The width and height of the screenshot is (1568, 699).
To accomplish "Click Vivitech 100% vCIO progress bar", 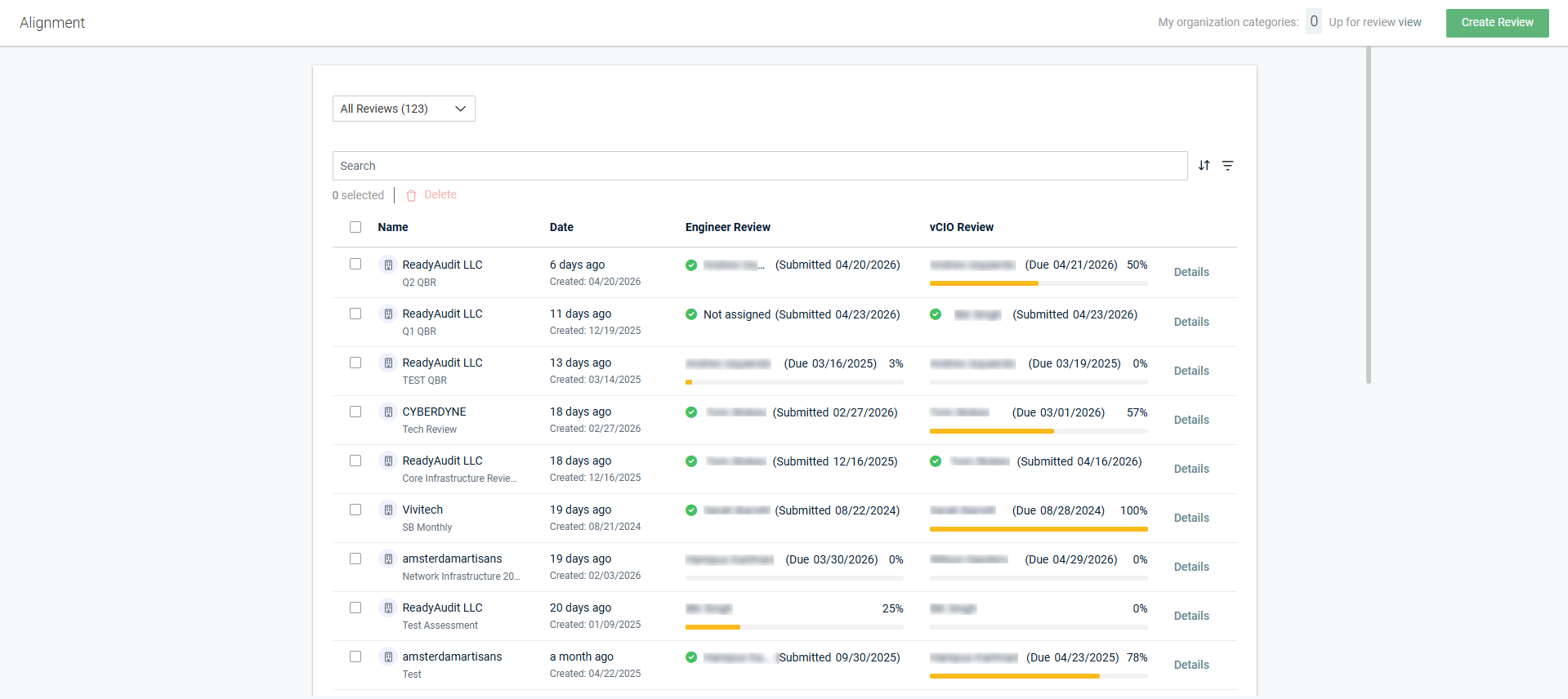I will pos(1039,529).
